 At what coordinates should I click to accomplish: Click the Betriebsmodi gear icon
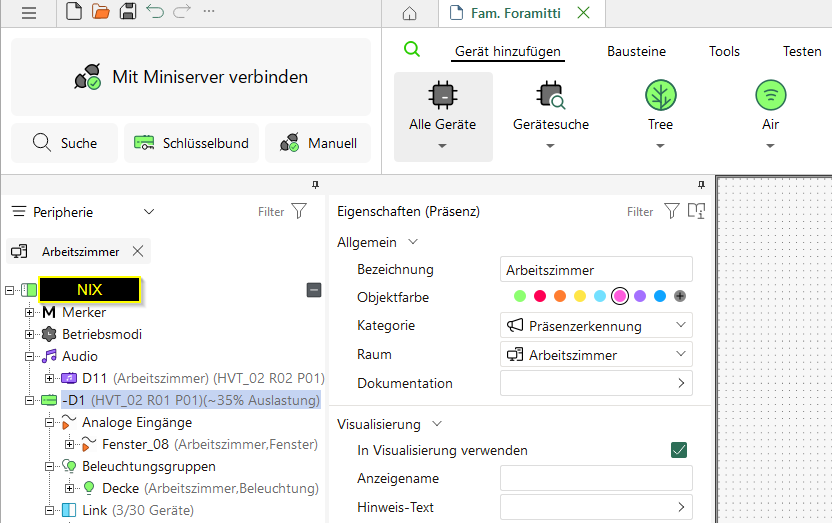tap(49, 334)
